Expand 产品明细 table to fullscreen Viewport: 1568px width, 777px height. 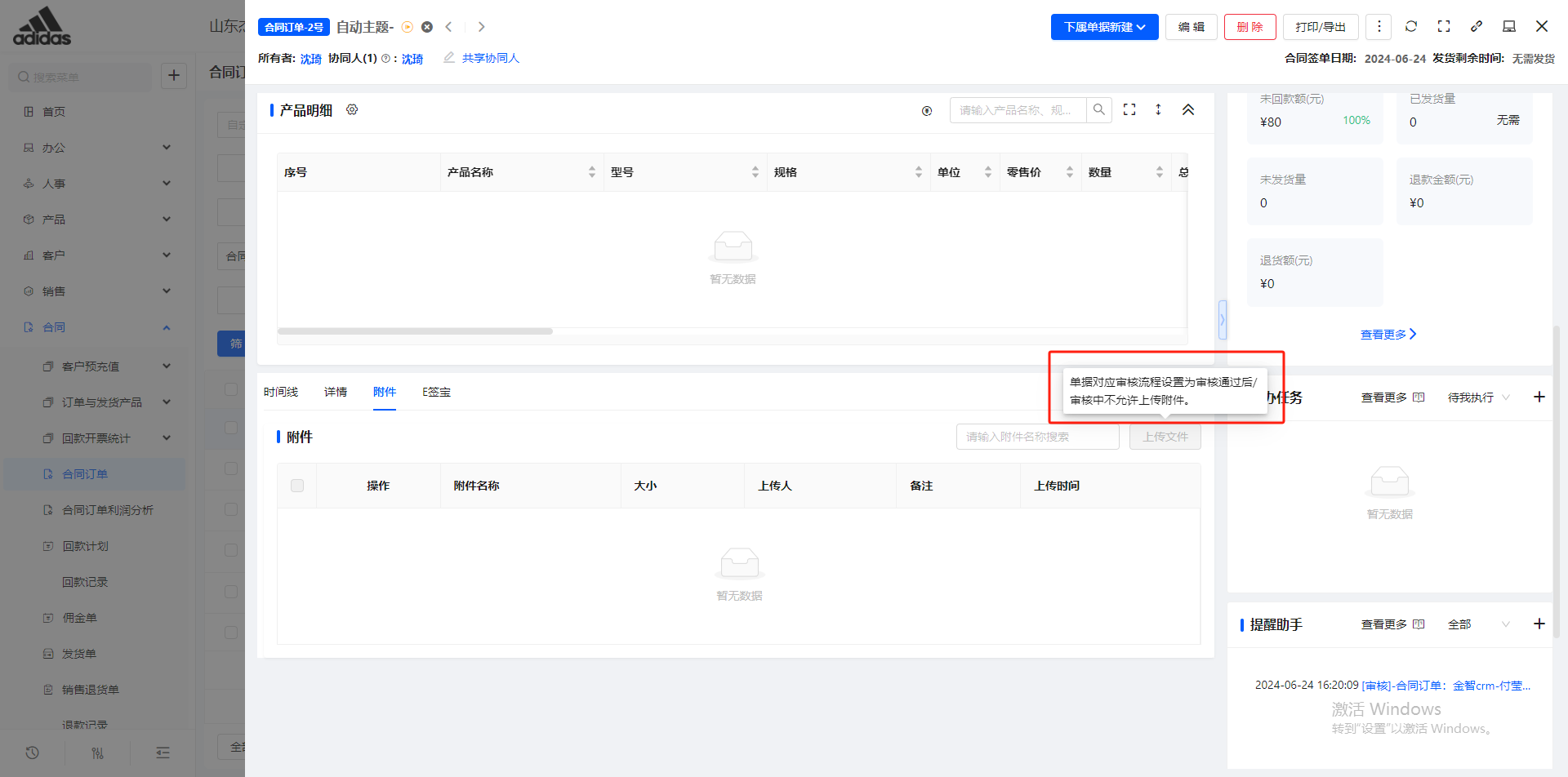(x=1129, y=109)
